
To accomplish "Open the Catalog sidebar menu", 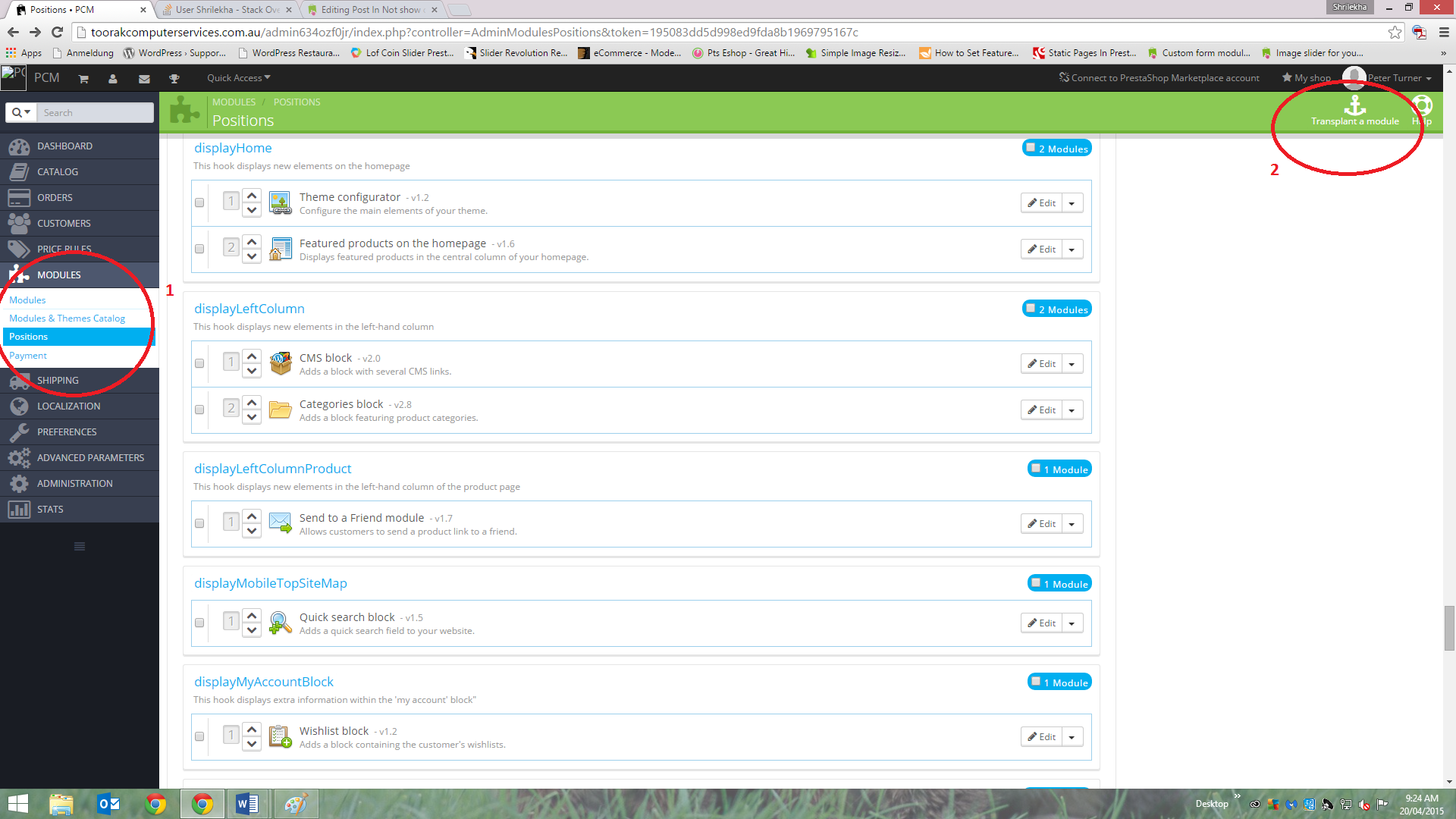I will point(58,171).
